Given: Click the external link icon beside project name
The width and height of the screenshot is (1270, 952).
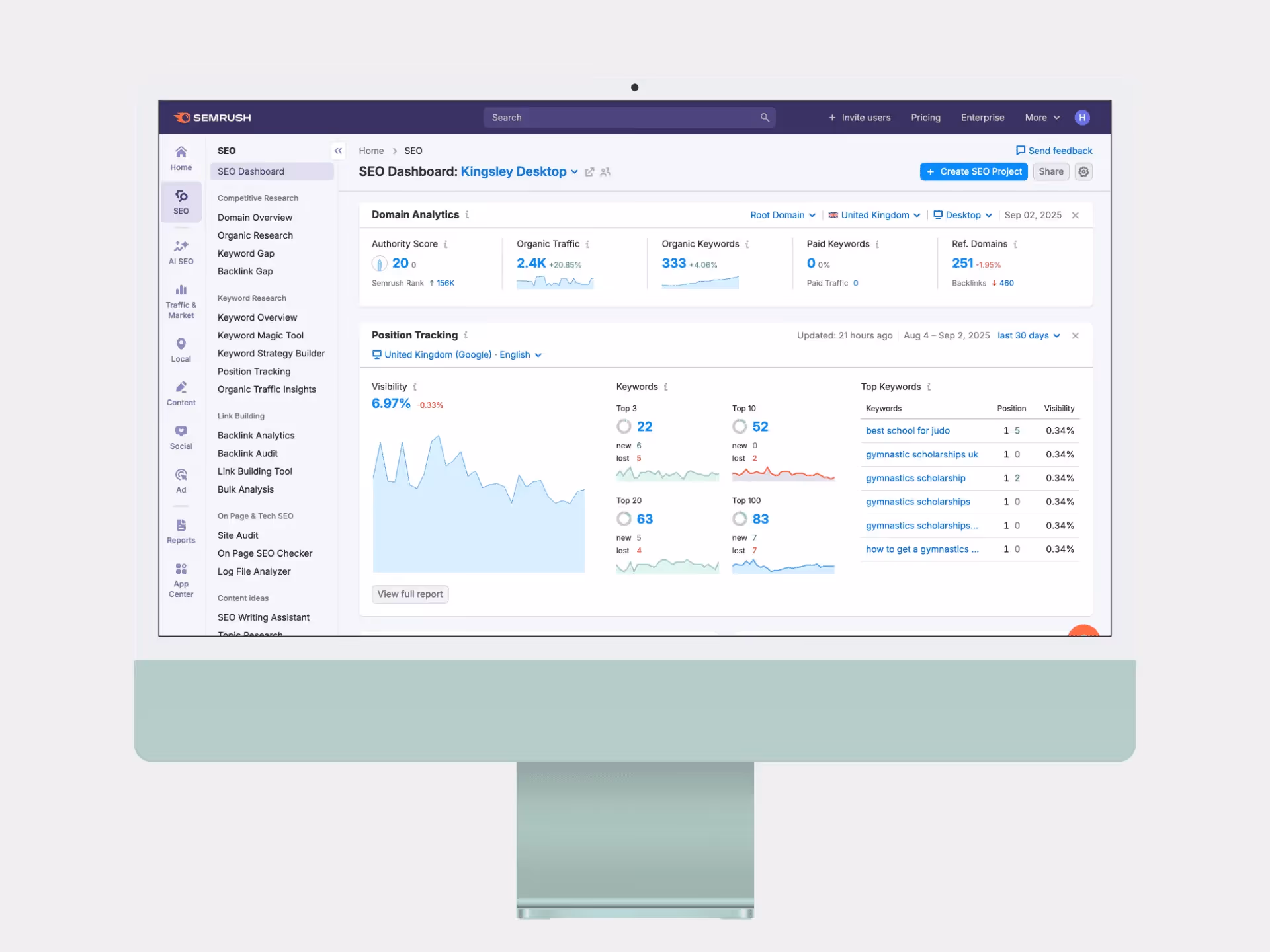Looking at the screenshot, I should pos(589,172).
